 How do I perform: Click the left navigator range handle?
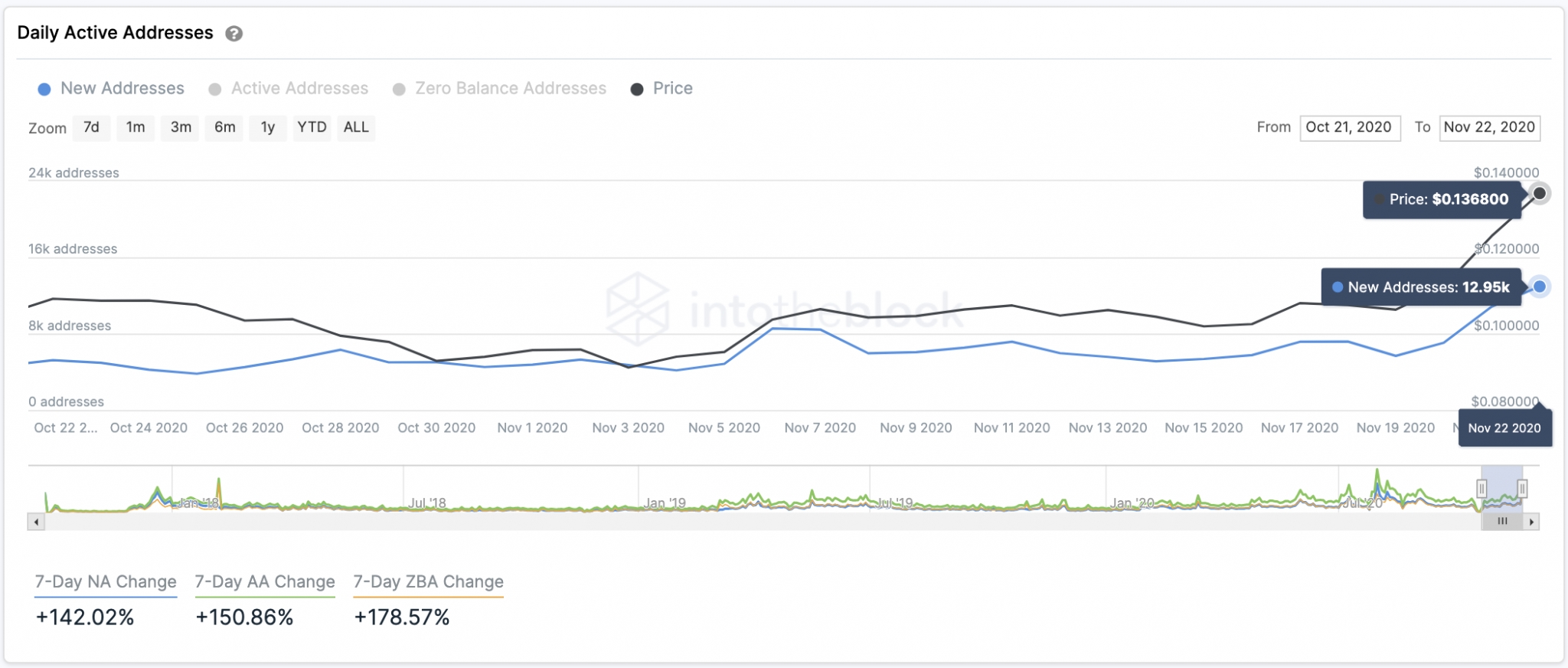point(1481,489)
